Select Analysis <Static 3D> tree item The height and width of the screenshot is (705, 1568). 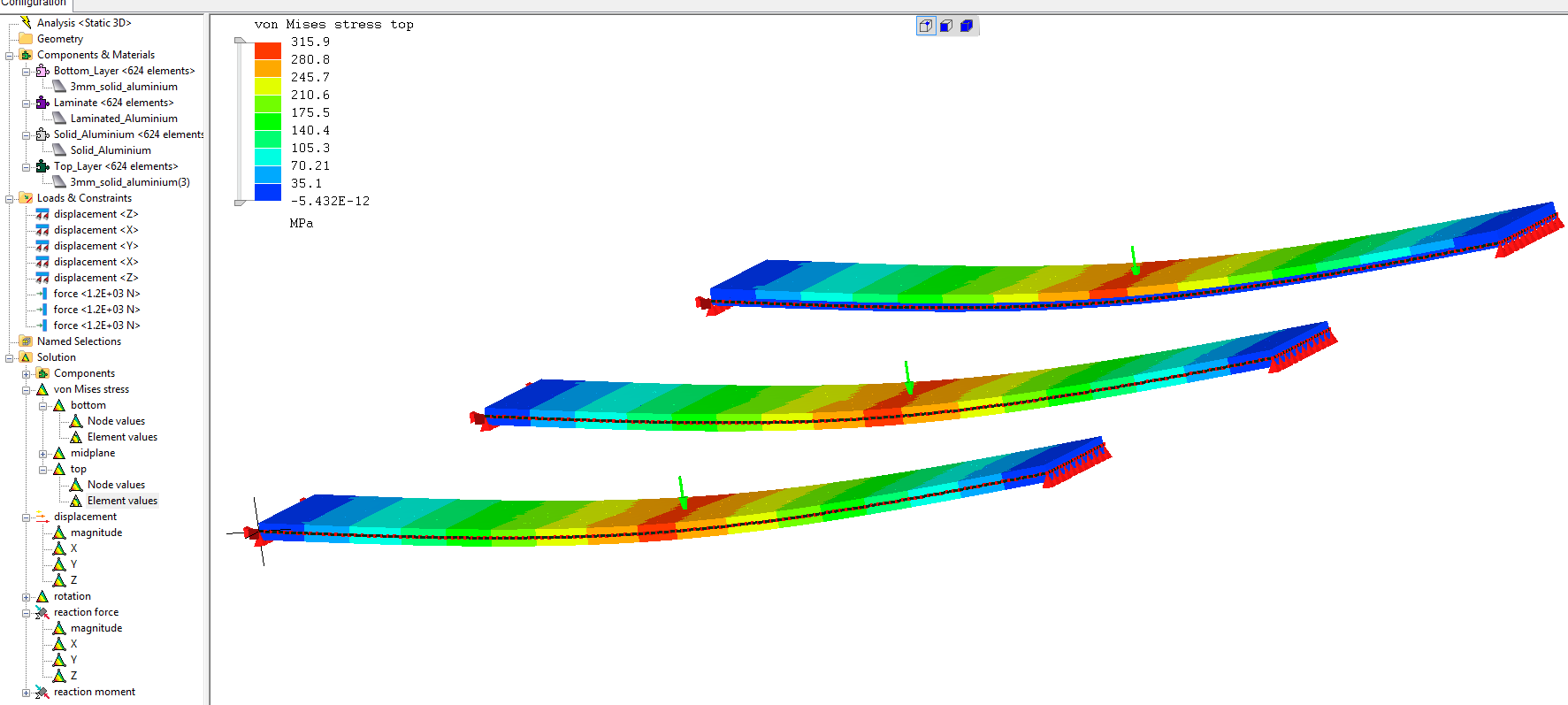(x=84, y=23)
